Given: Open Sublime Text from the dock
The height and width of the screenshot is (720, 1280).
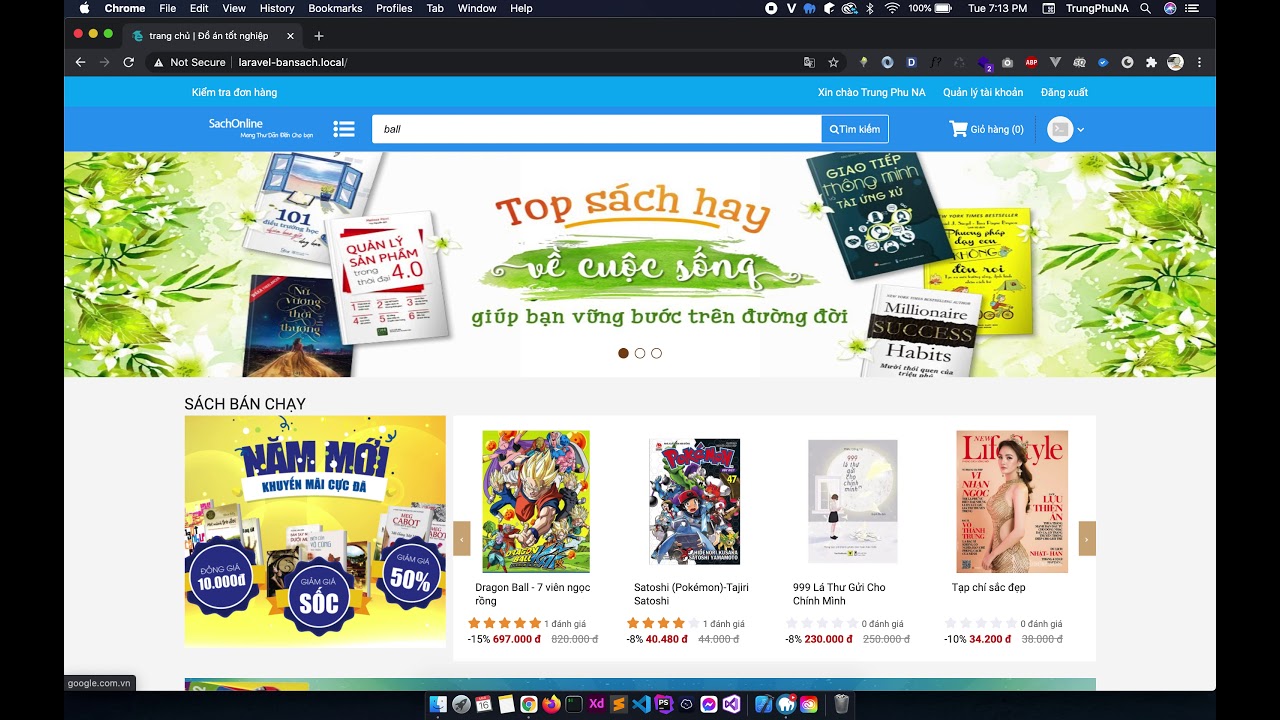Looking at the screenshot, I should click(620, 704).
